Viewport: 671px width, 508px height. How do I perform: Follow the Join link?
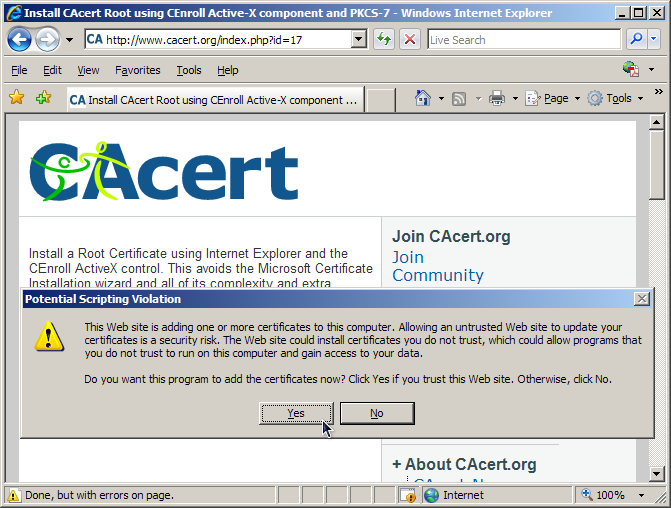[x=408, y=257]
